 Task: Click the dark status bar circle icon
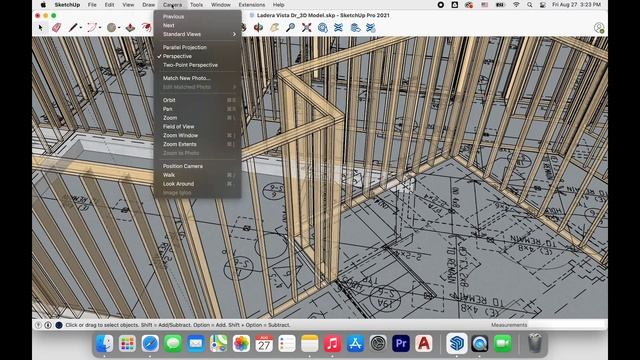click(59, 325)
